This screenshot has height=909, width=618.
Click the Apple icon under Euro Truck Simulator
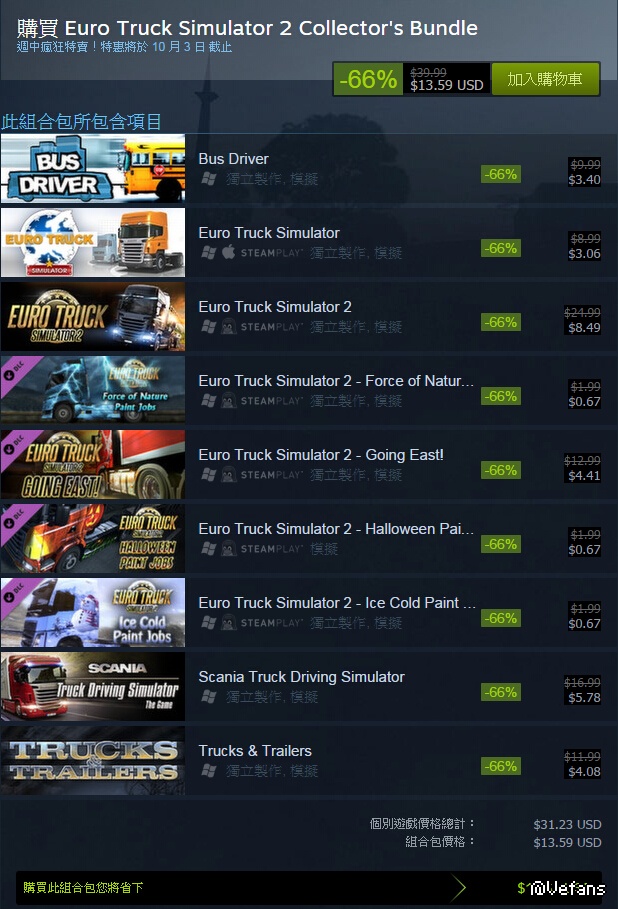pos(228,252)
